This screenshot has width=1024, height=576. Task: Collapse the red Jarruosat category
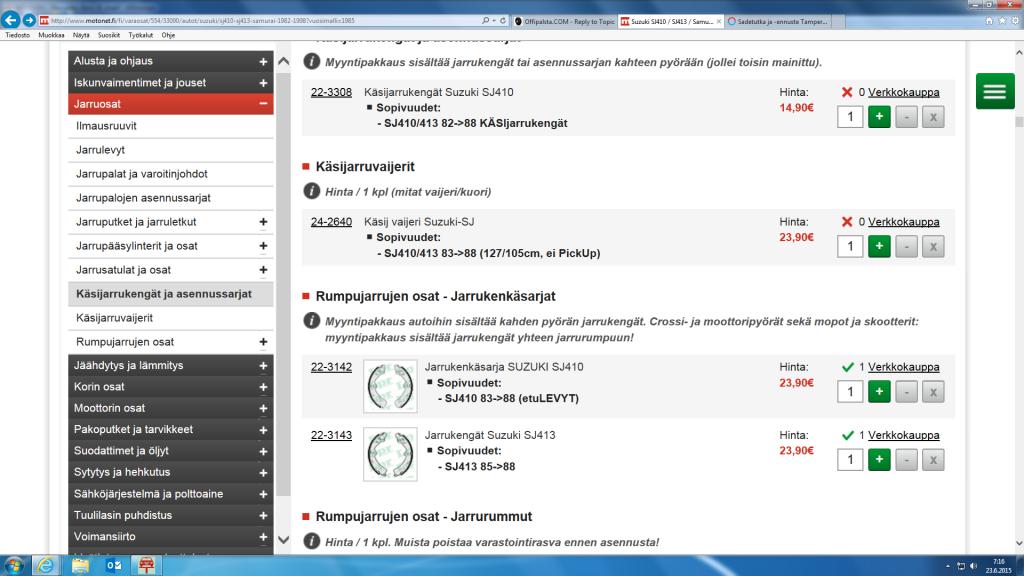click(263, 104)
